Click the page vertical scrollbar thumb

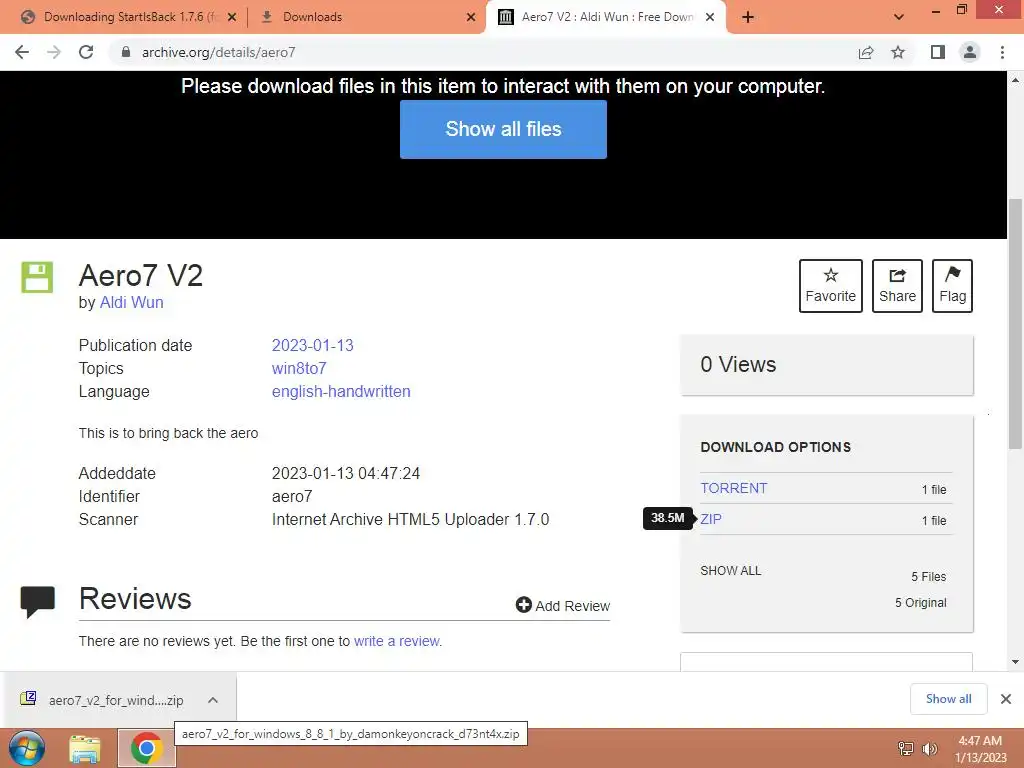(1015, 323)
